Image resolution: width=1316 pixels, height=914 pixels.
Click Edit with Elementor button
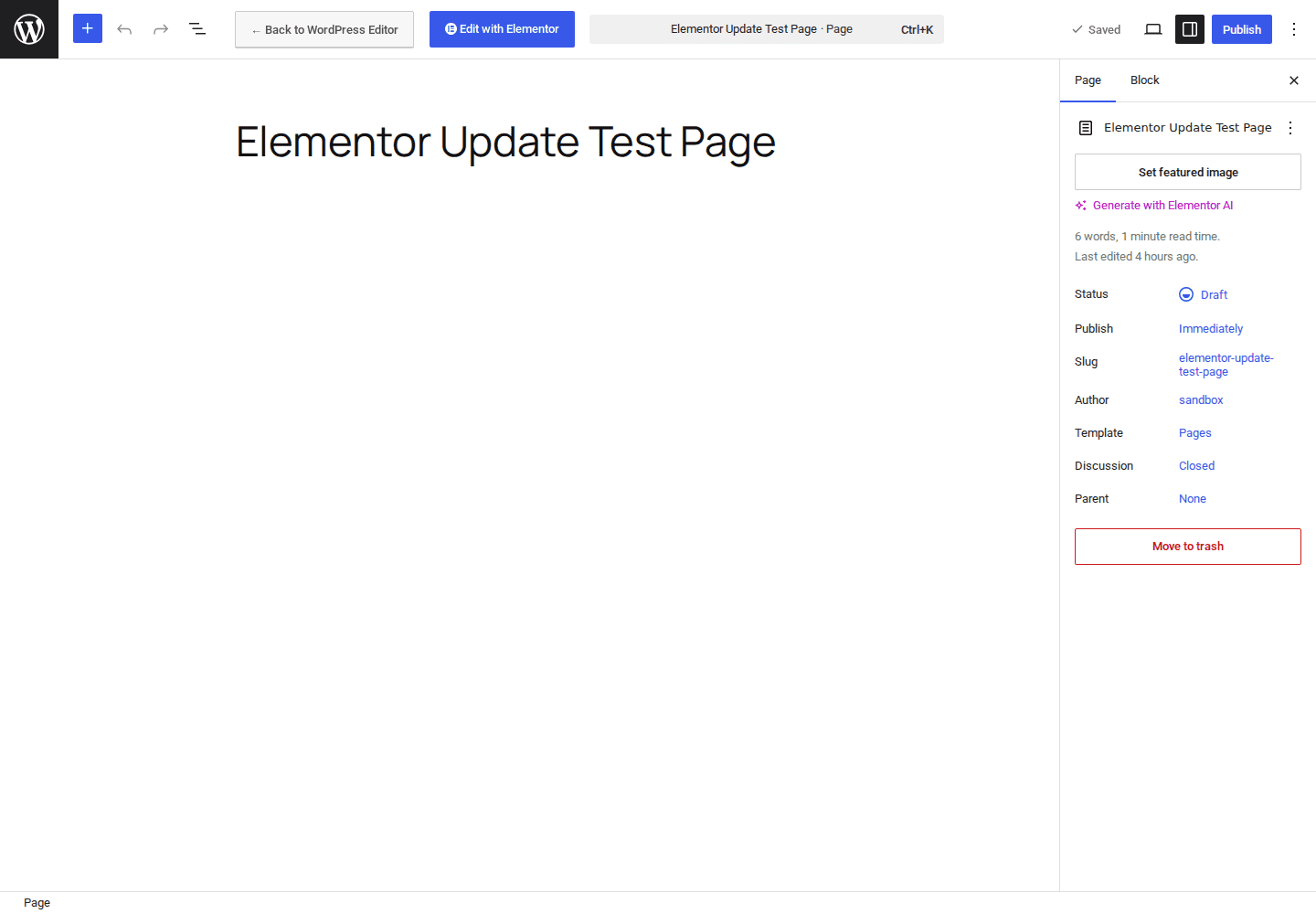[x=502, y=29]
